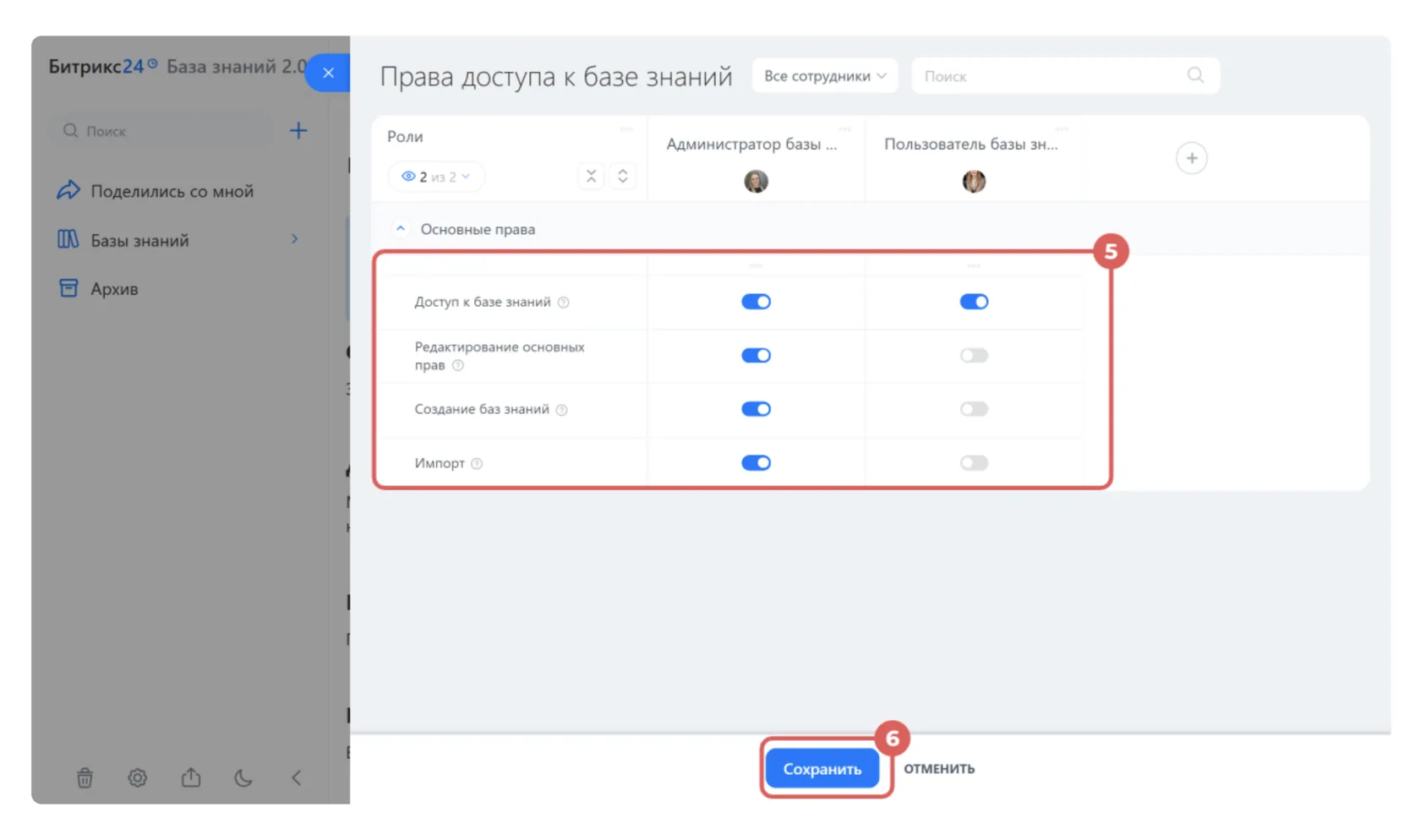Click help icon next to Импорт

[477, 464]
